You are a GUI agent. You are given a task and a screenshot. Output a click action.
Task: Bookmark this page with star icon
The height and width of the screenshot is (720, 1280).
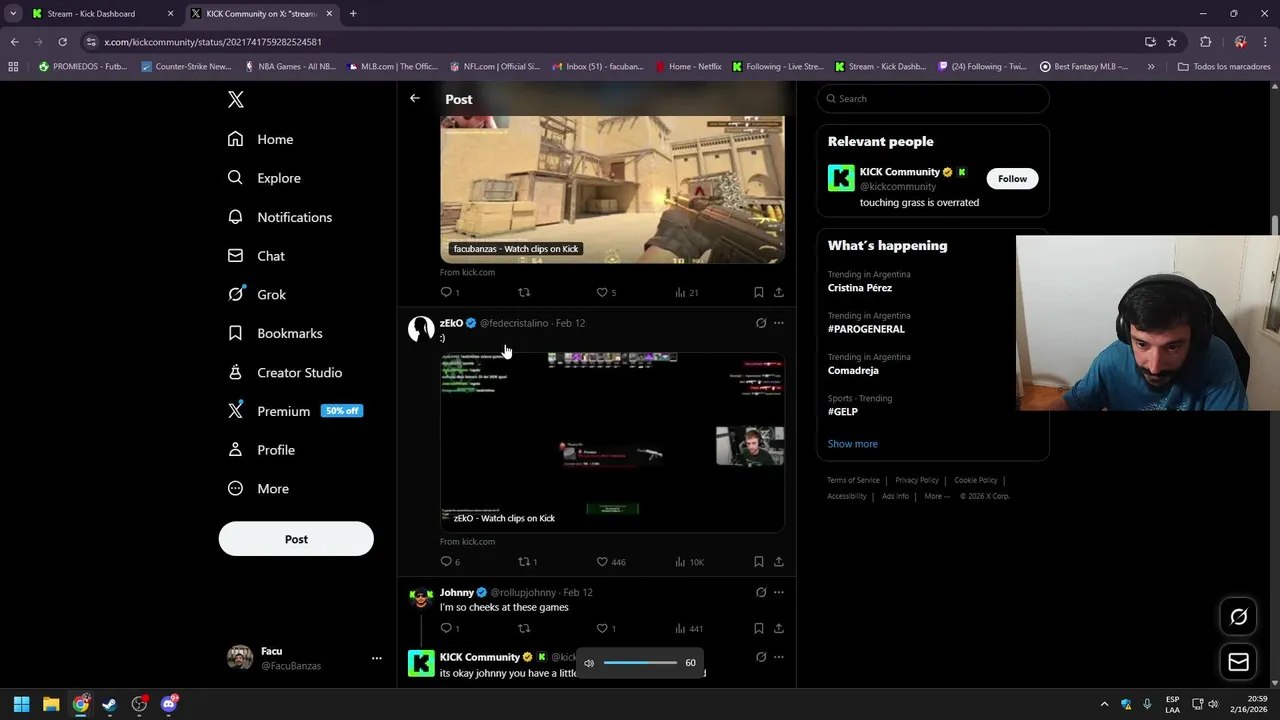(1172, 42)
